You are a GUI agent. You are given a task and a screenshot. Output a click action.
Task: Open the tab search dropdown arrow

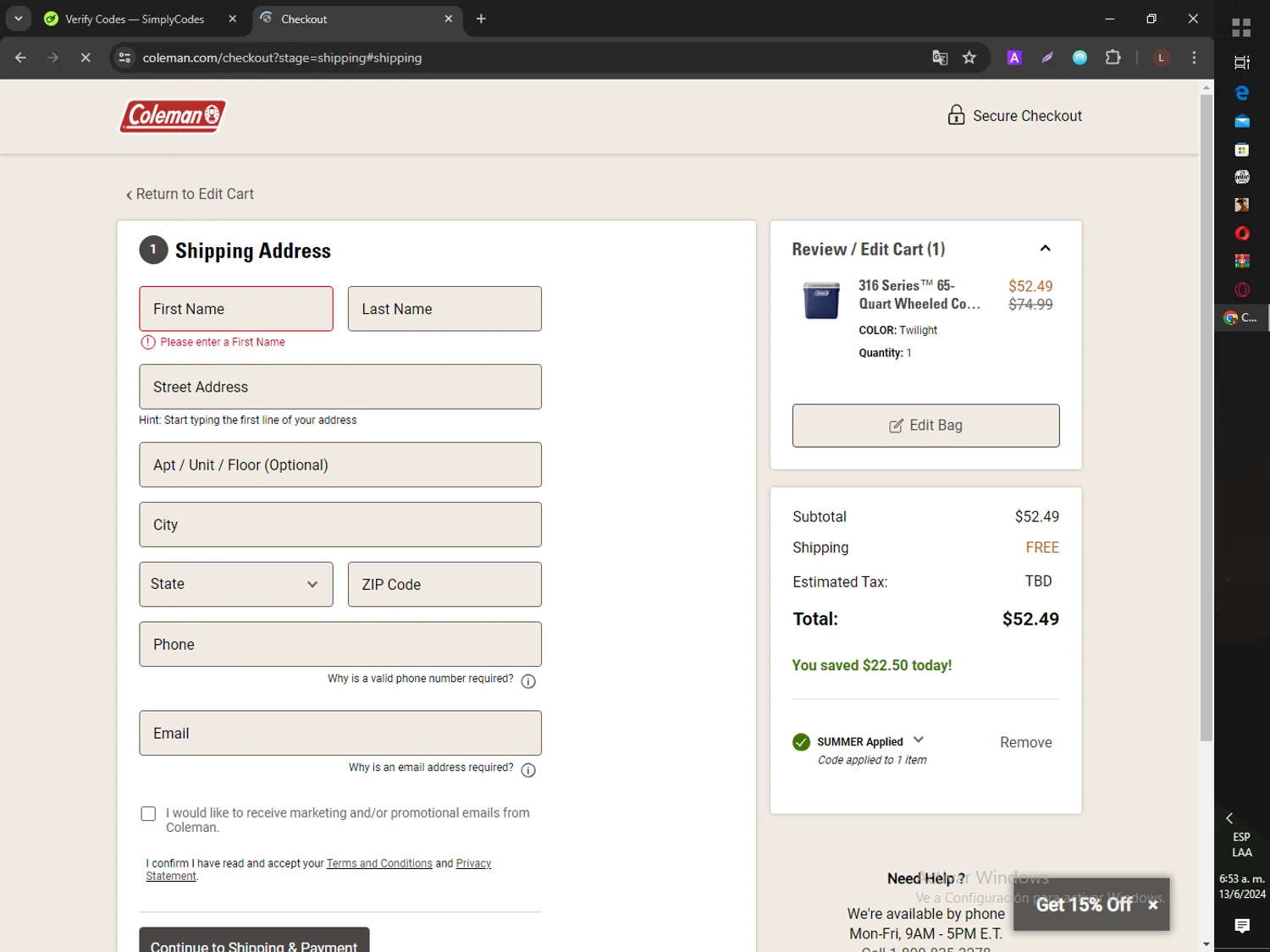[18, 19]
